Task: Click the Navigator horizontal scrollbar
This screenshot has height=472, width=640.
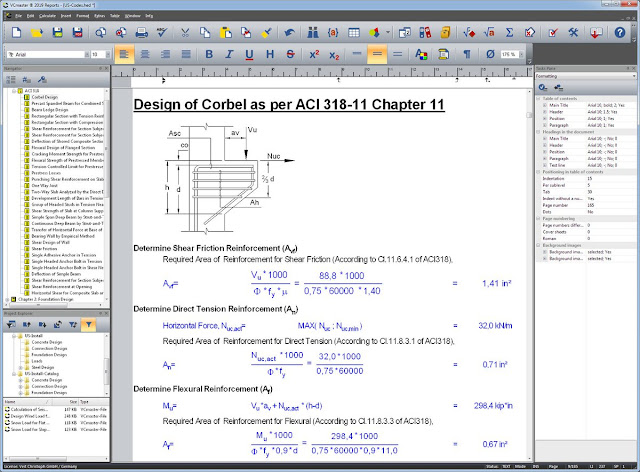Action: point(53,305)
